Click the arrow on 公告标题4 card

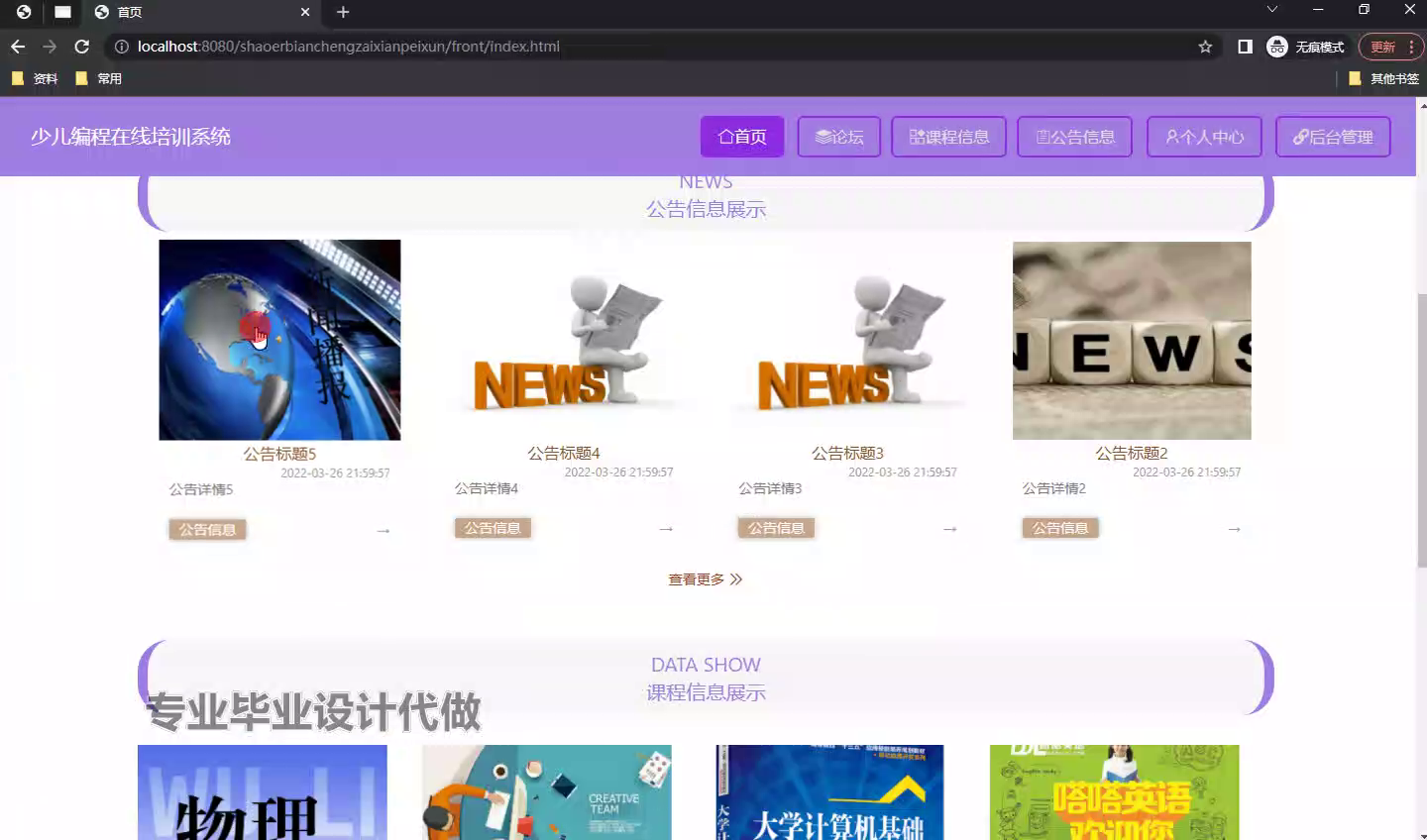point(666,529)
